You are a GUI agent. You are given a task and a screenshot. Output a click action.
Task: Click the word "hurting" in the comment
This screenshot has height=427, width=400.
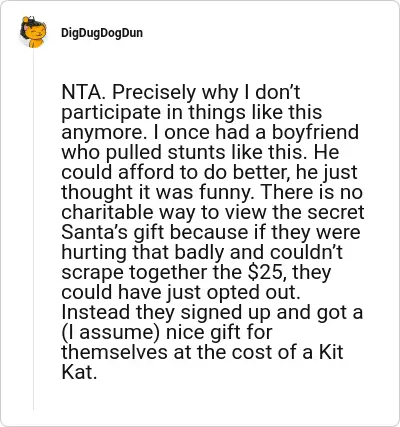[94, 253]
